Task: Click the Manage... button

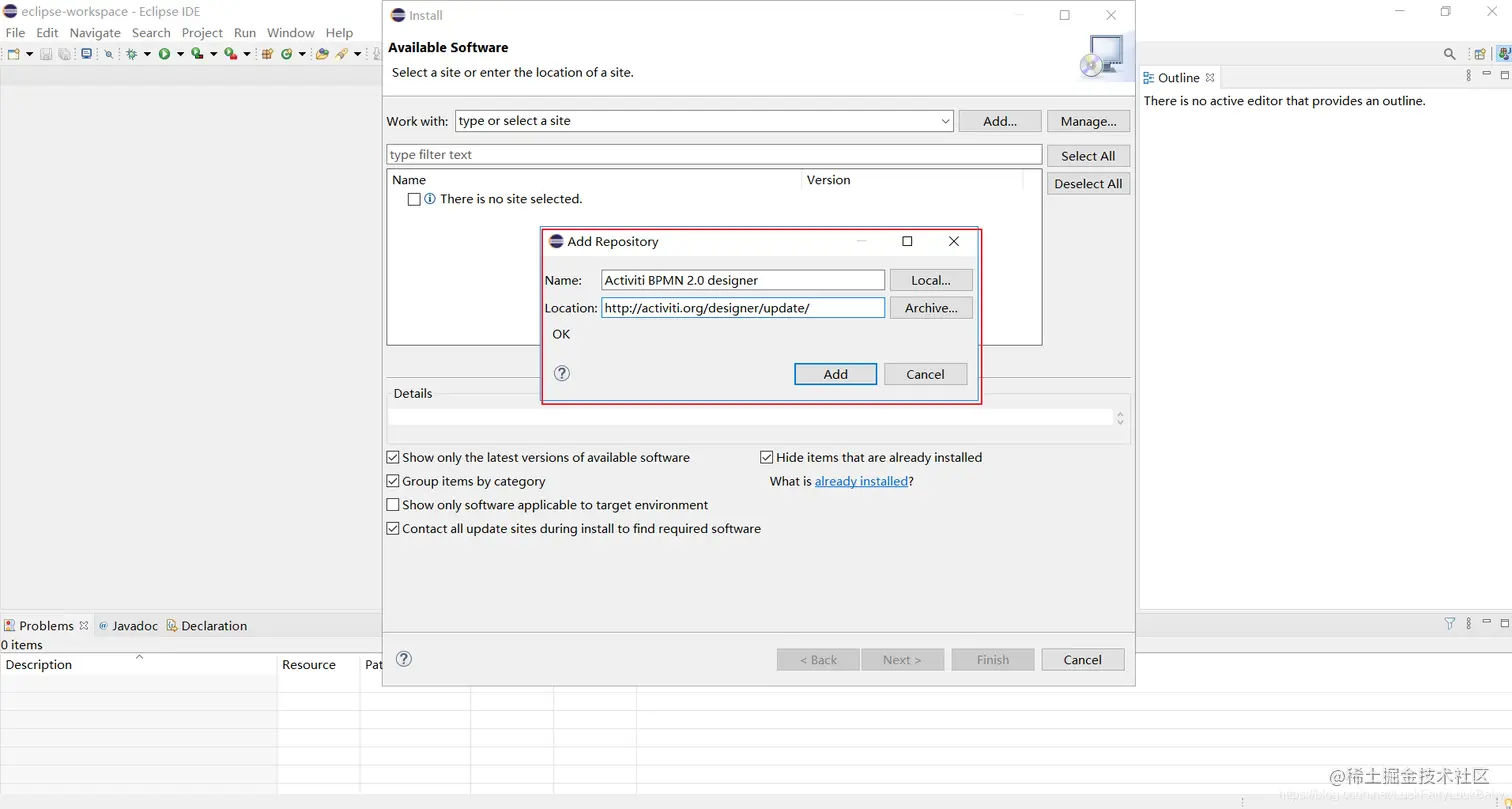Action: [1088, 121]
